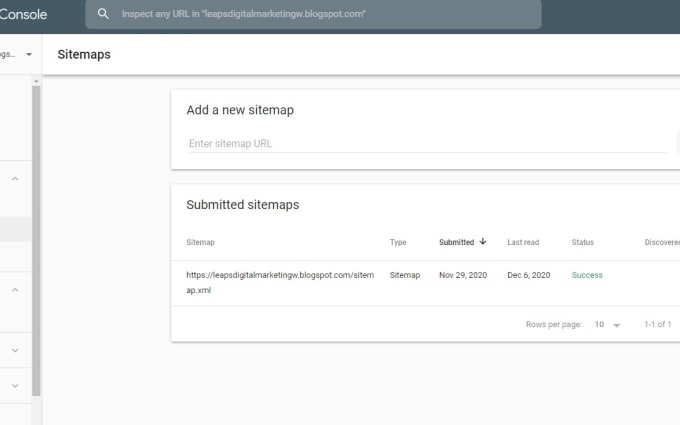Expand the last sidebar section down chevron
680x425 pixels.
[x=15, y=386]
